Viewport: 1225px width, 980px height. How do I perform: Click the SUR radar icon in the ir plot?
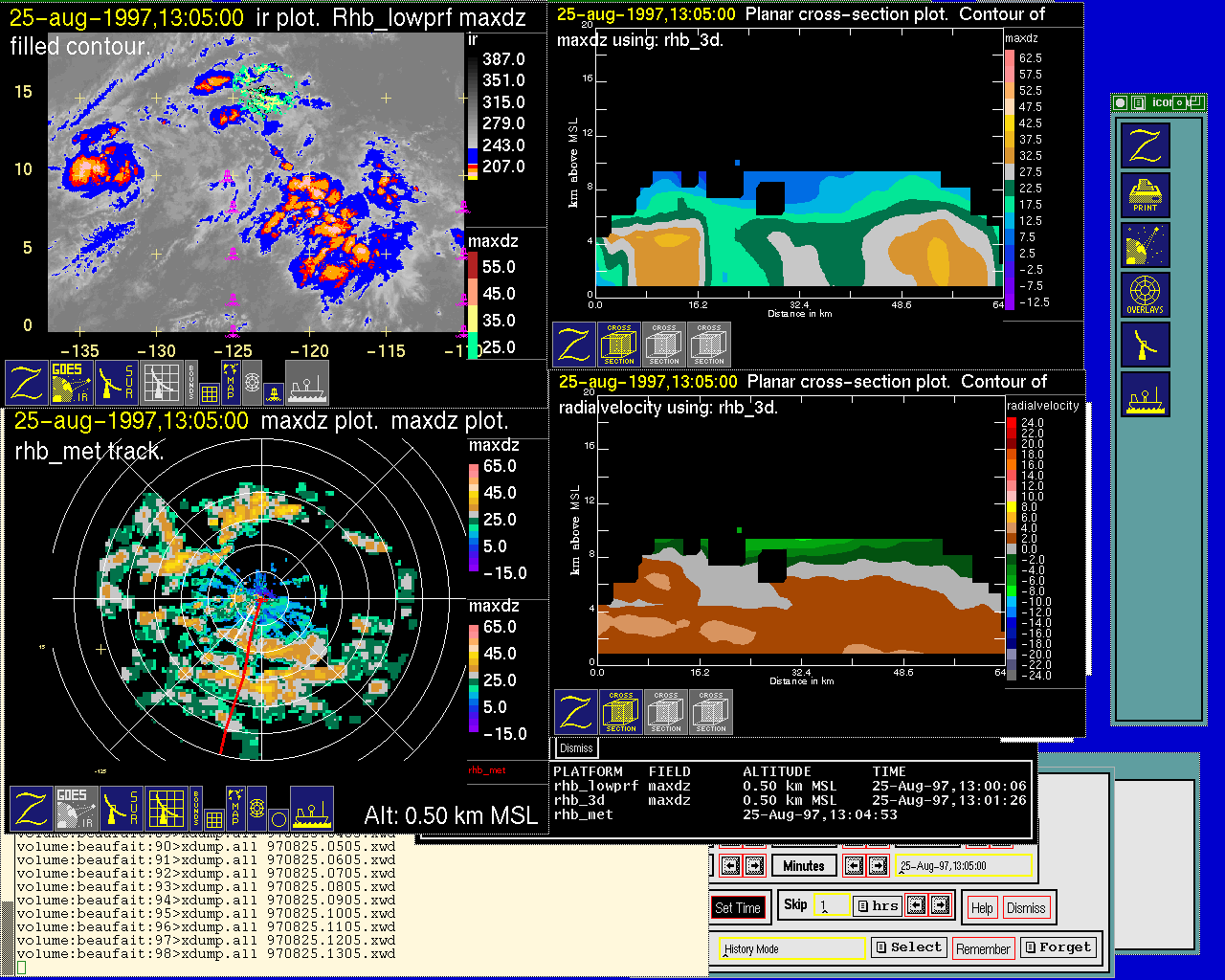[x=118, y=382]
